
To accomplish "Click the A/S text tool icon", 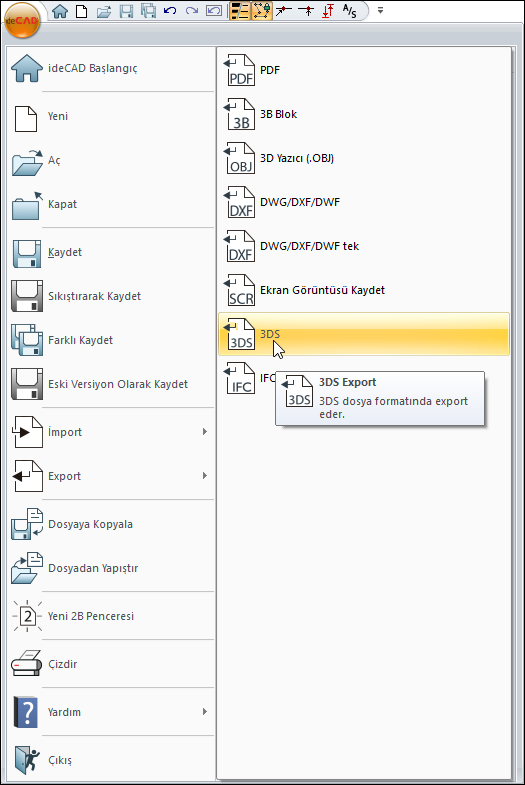I will 349,11.
